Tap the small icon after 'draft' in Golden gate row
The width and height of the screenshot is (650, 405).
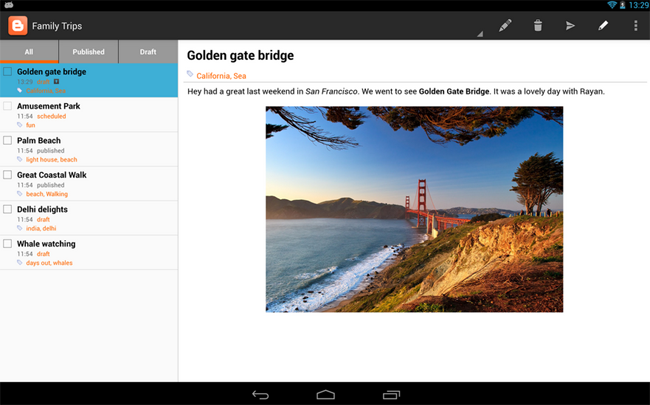click(56, 82)
